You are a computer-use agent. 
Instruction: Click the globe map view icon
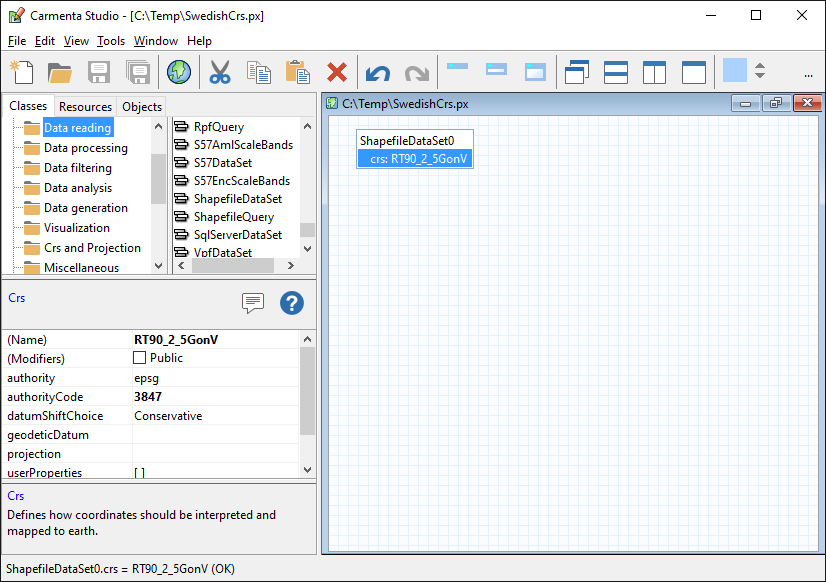click(x=179, y=72)
